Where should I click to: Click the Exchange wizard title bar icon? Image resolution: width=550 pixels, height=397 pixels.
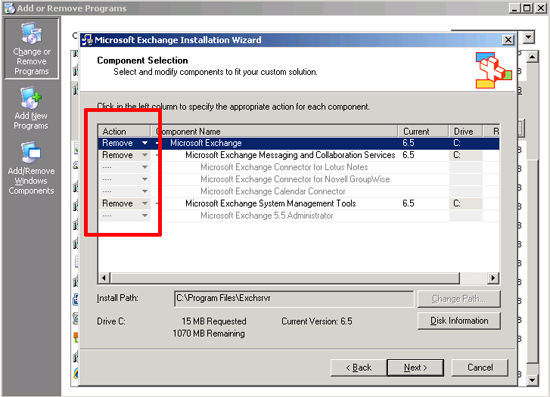[x=87, y=40]
